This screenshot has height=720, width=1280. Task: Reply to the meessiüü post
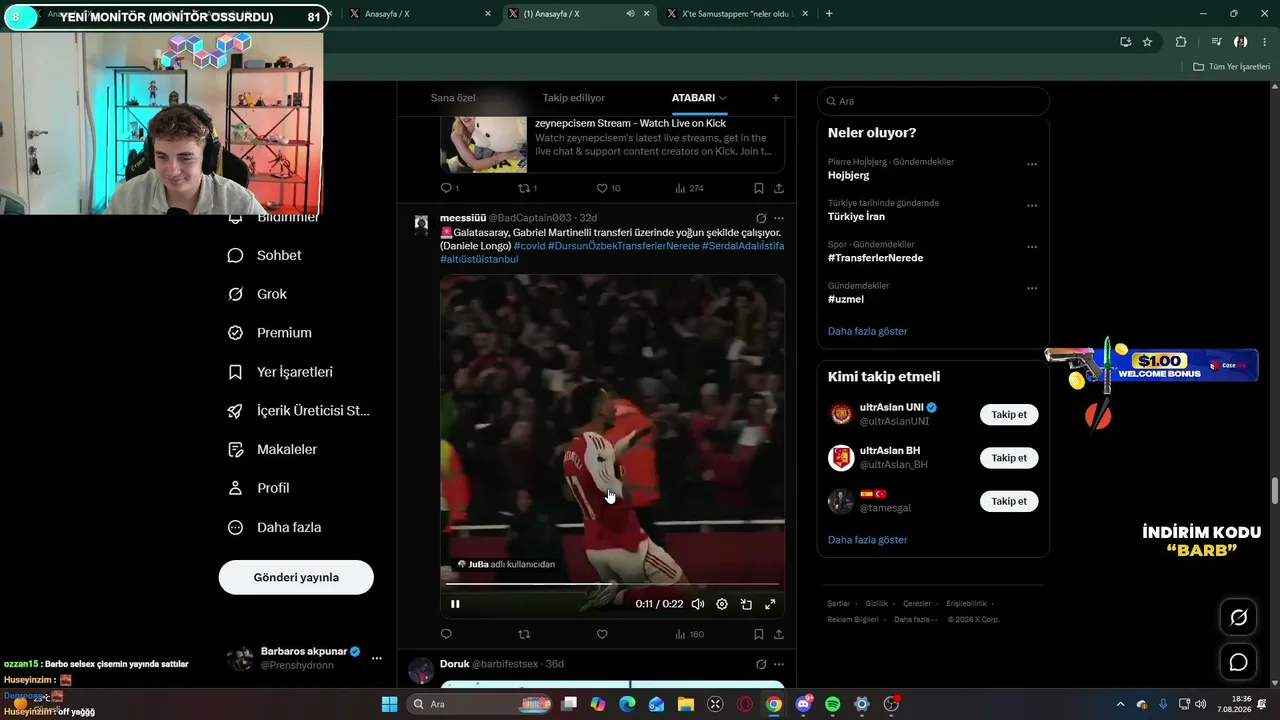(x=446, y=634)
